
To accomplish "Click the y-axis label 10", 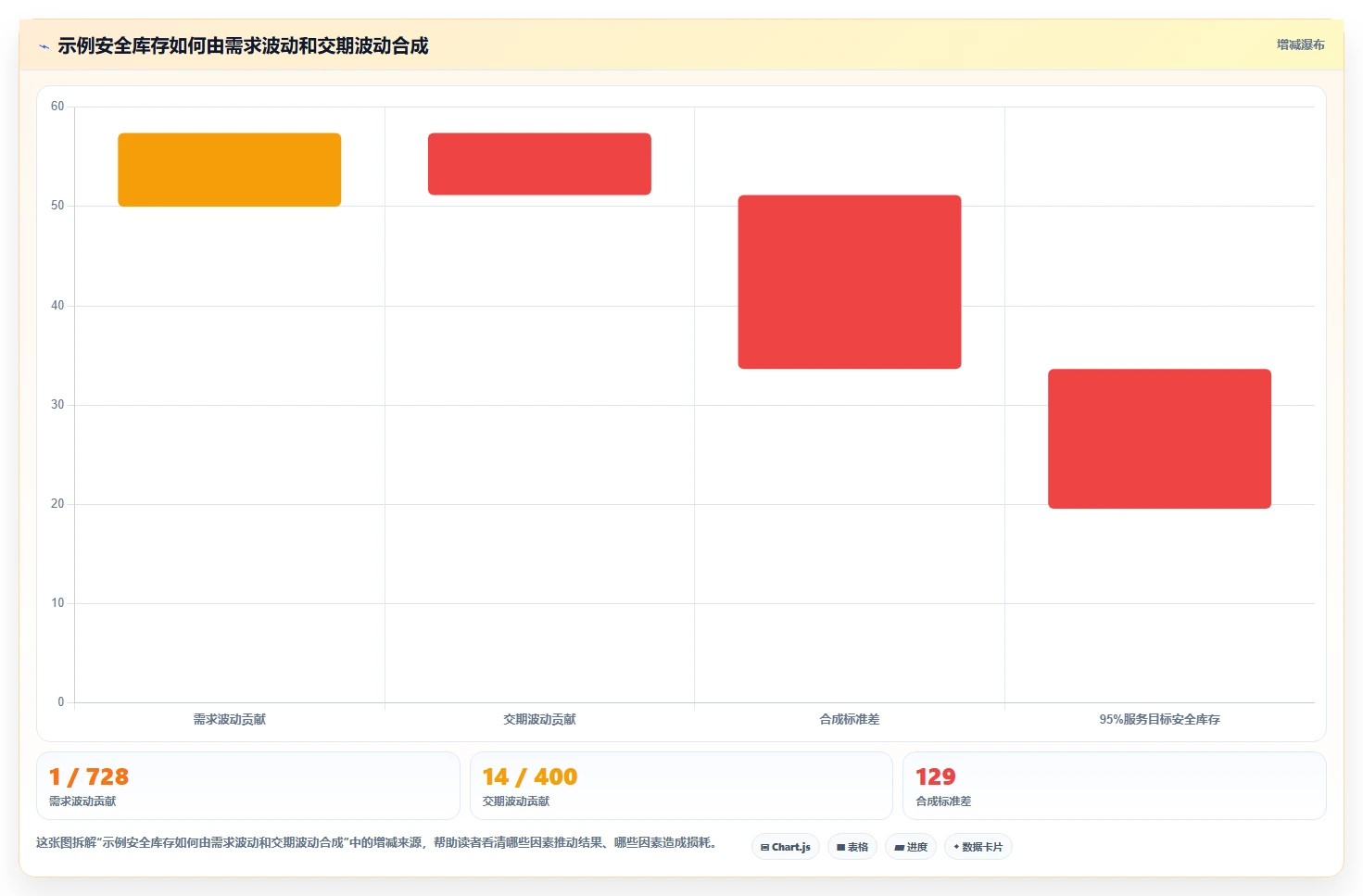I will [x=57, y=603].
